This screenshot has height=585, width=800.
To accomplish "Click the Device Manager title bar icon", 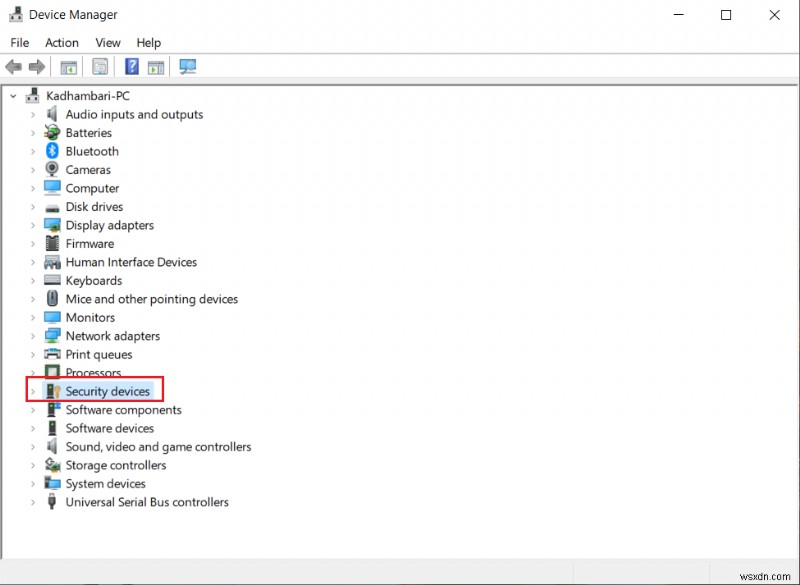I will click(16, 14).
